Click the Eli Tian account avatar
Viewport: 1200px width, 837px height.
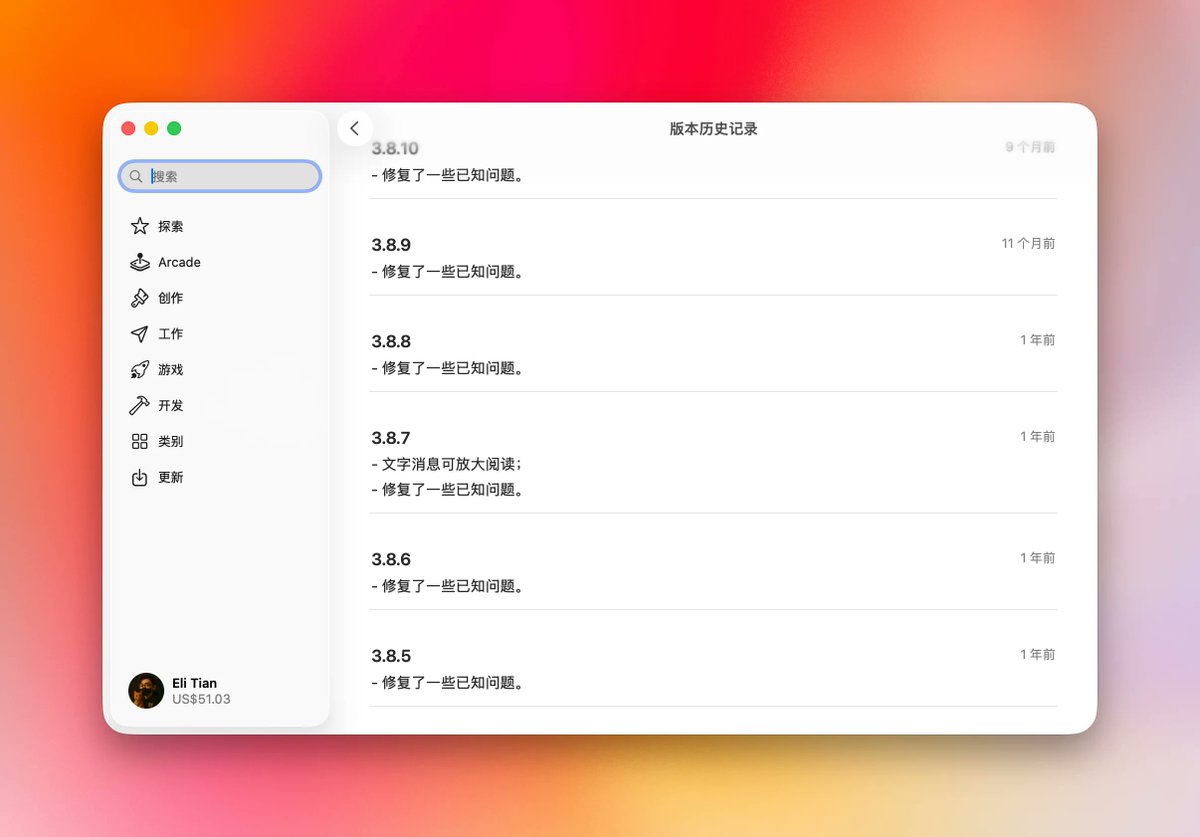[x=146, y=690]
